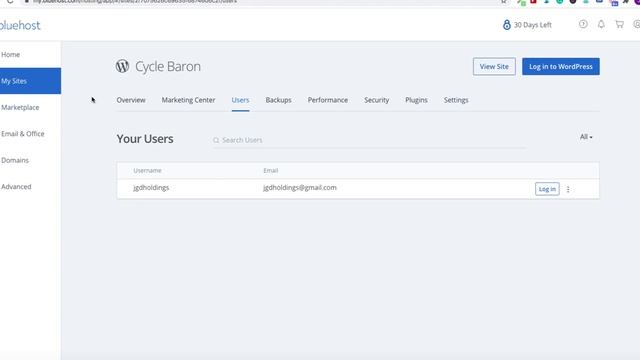
Task: Open the help question mark icon
Action: [x=583, y=24]
